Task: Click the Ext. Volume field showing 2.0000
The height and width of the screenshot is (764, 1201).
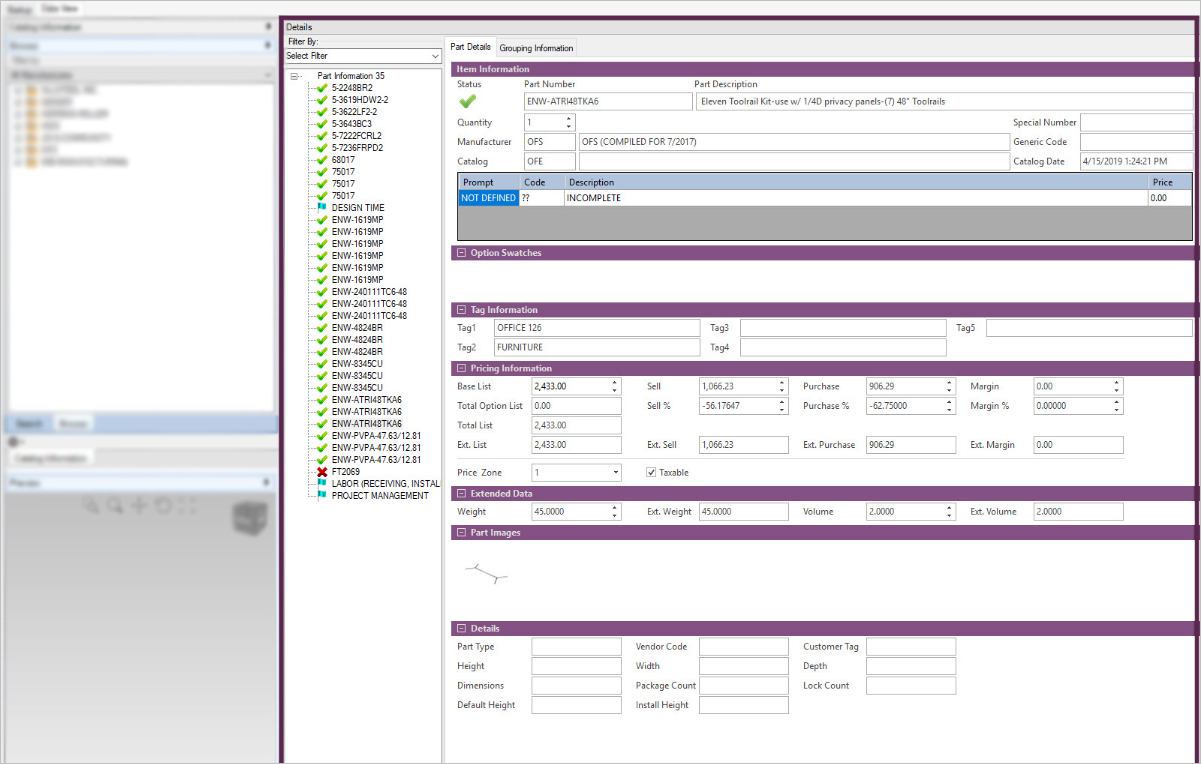Action: [x=1078, y=511]
